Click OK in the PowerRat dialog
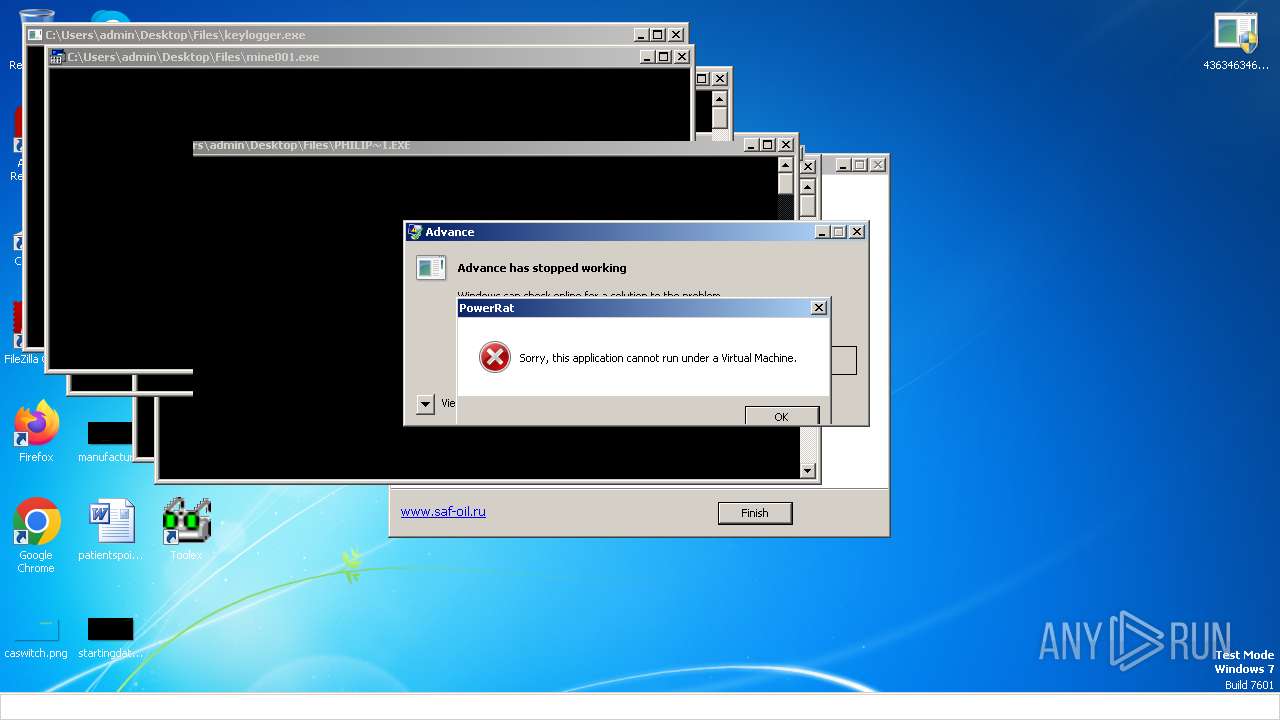The width and height of the screenshot is (1280, 720). pyautogui.click(x=781, y=416)
